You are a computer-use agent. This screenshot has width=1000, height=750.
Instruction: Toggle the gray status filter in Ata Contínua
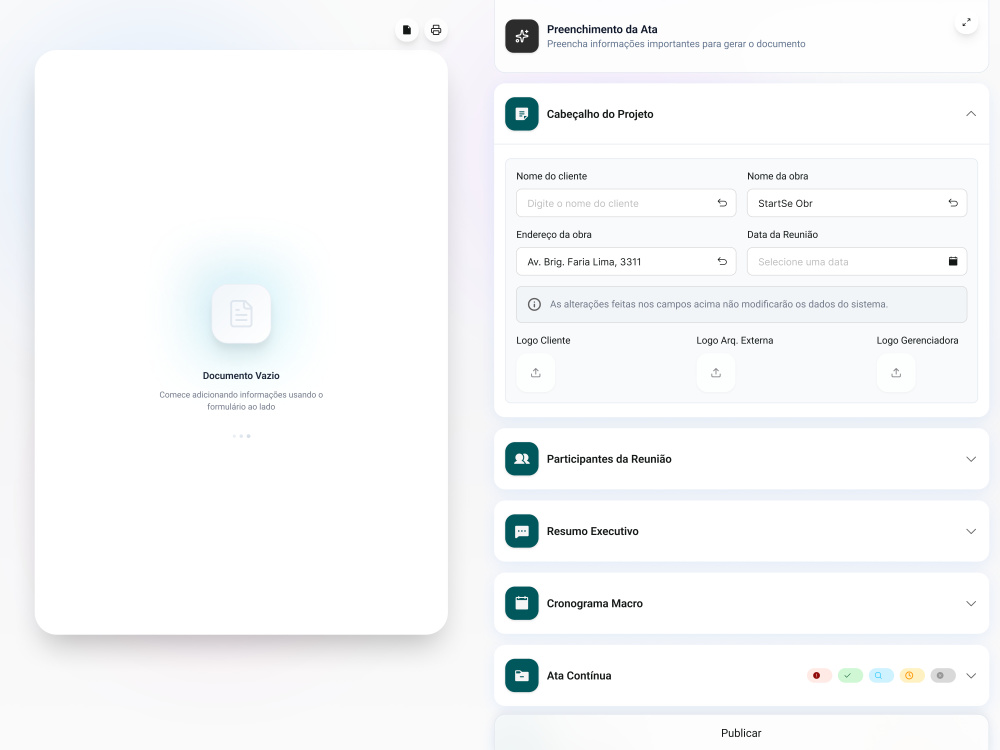[x=943, y=675]
